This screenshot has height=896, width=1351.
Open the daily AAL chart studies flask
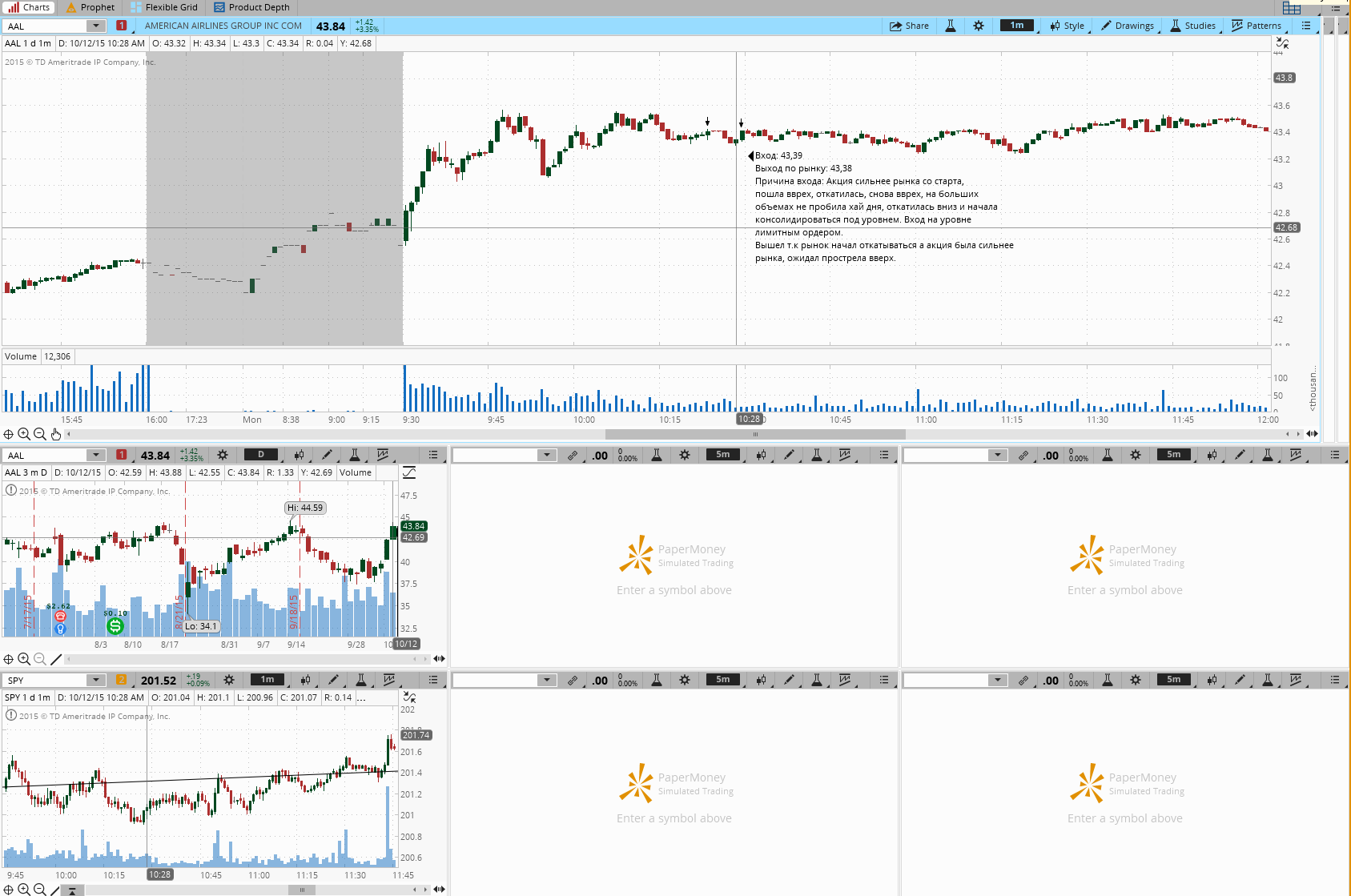355,455
